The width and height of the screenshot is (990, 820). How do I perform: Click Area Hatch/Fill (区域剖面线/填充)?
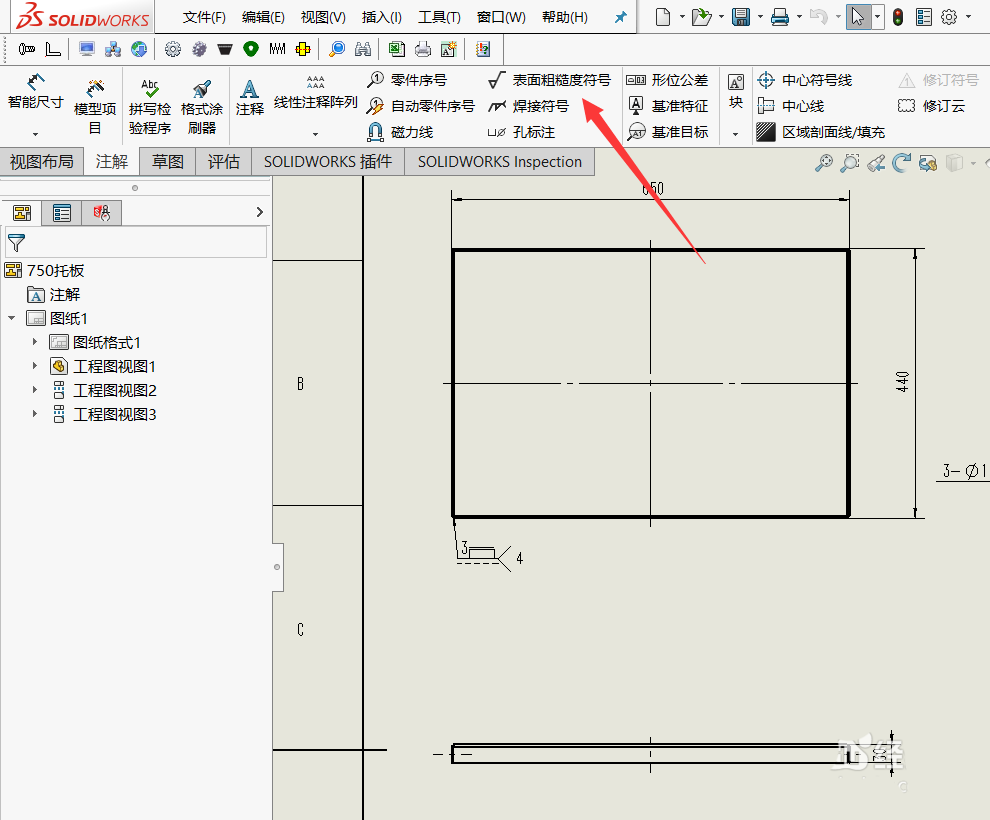click(x=821, y=132)
